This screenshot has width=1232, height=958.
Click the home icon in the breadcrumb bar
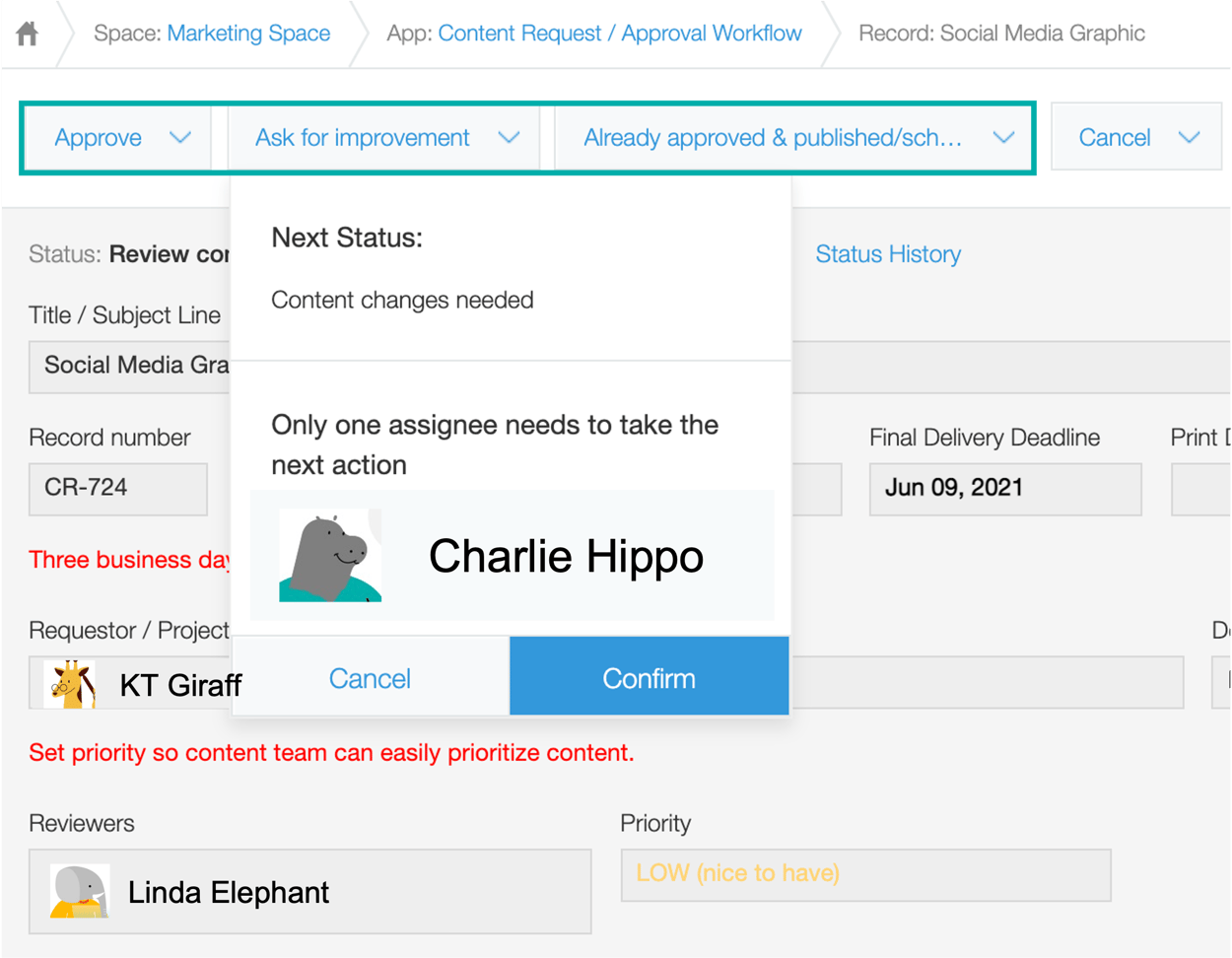[x=27, y=33]
